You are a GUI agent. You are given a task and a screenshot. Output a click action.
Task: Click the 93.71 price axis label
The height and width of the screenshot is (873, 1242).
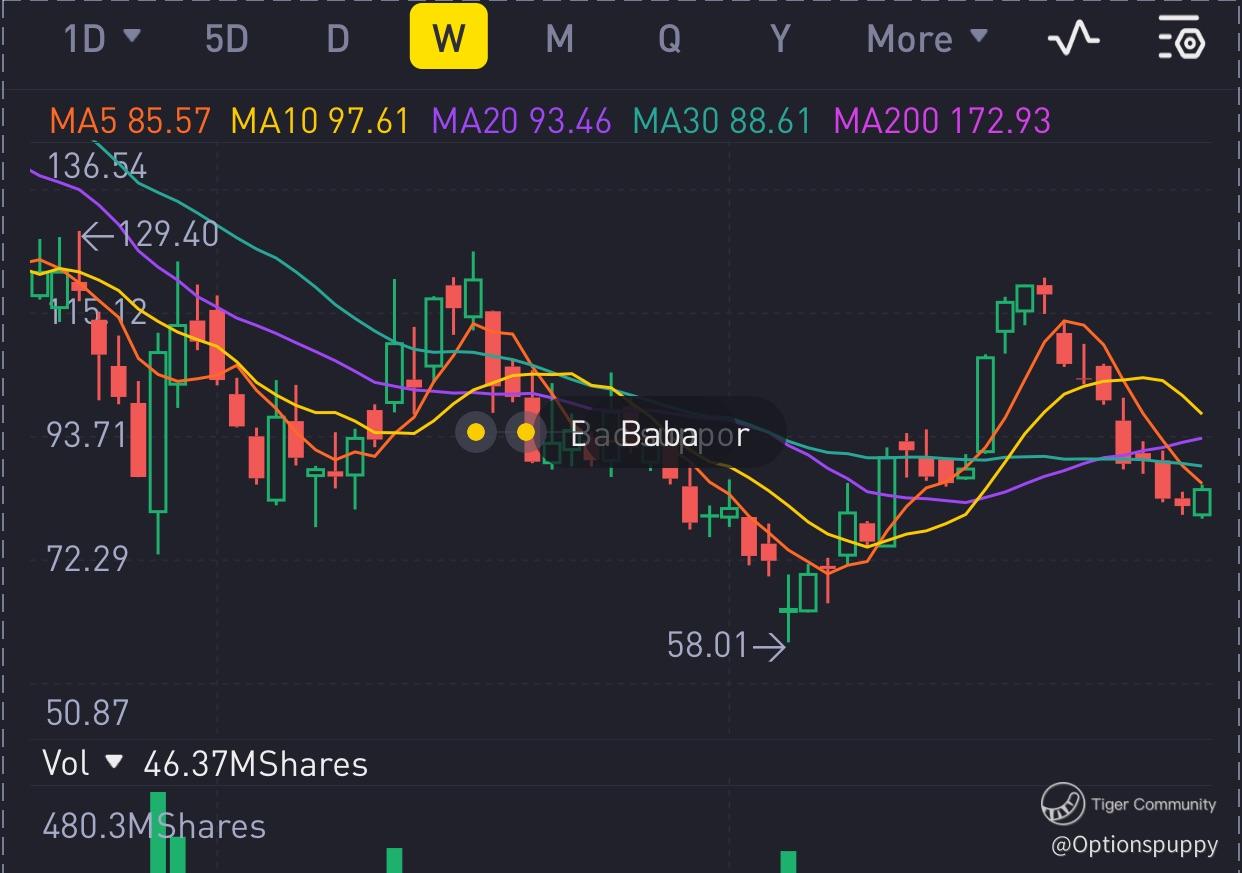(88, 435)
